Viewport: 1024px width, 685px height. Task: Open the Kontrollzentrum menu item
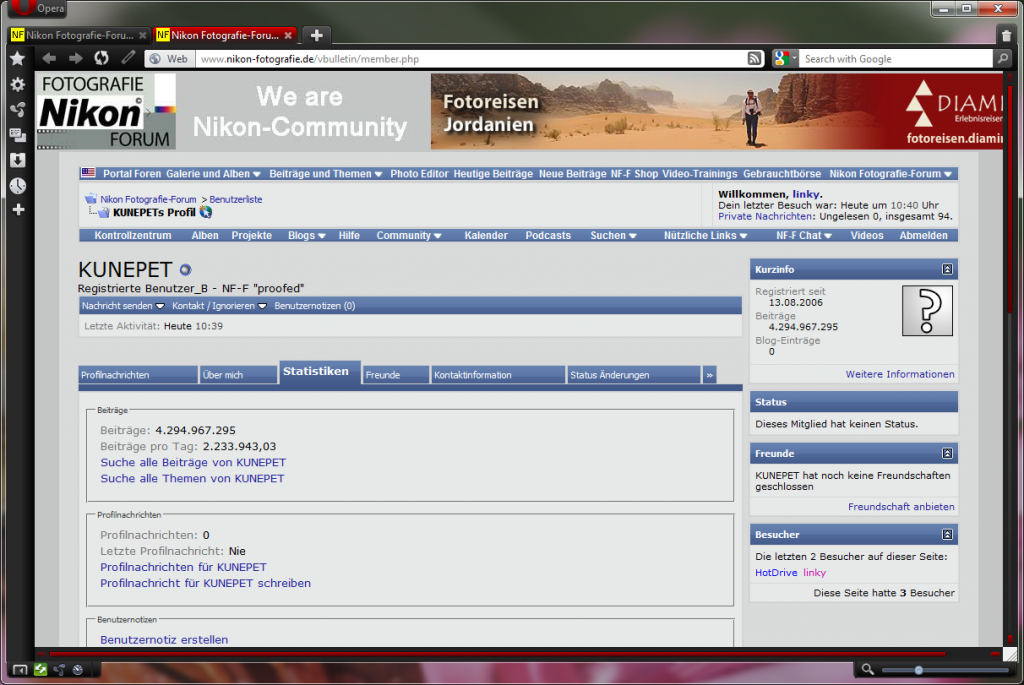pos(133,235)
